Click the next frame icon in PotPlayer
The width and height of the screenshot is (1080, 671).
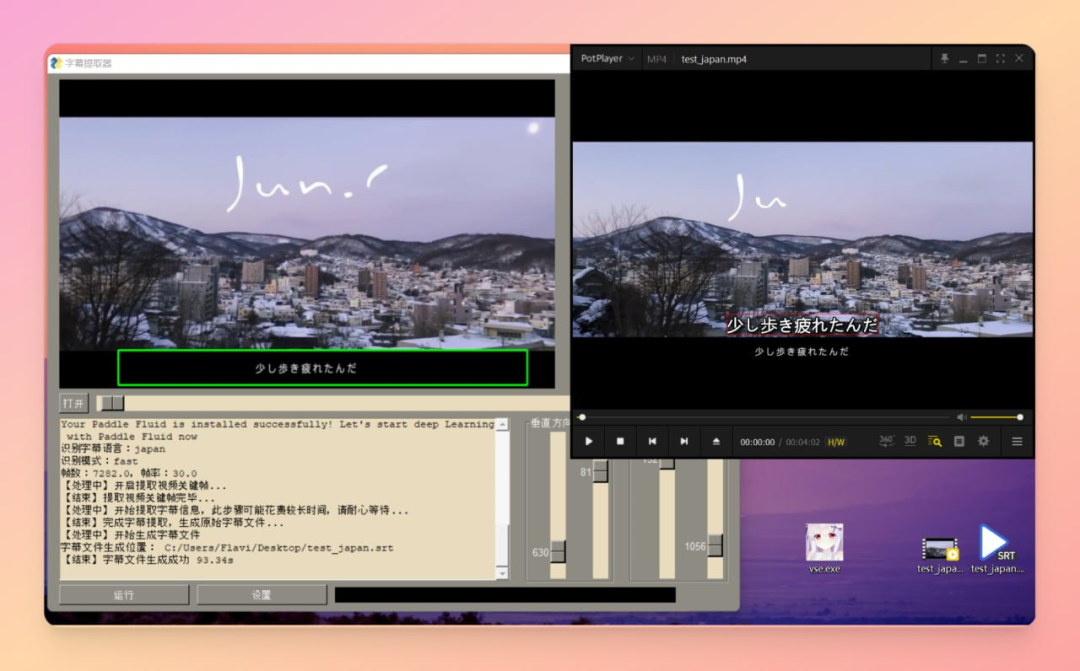684,441
